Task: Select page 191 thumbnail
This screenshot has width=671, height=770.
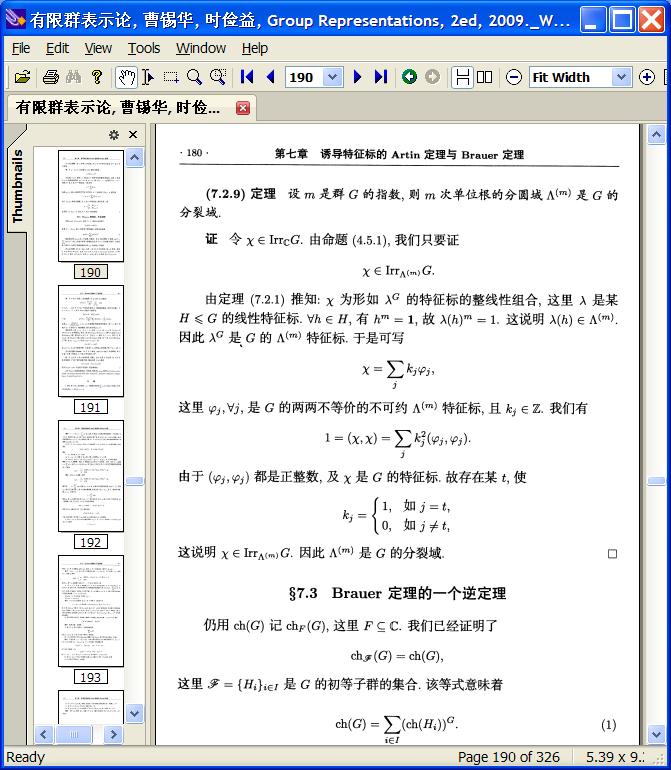Action: [91, 341]
